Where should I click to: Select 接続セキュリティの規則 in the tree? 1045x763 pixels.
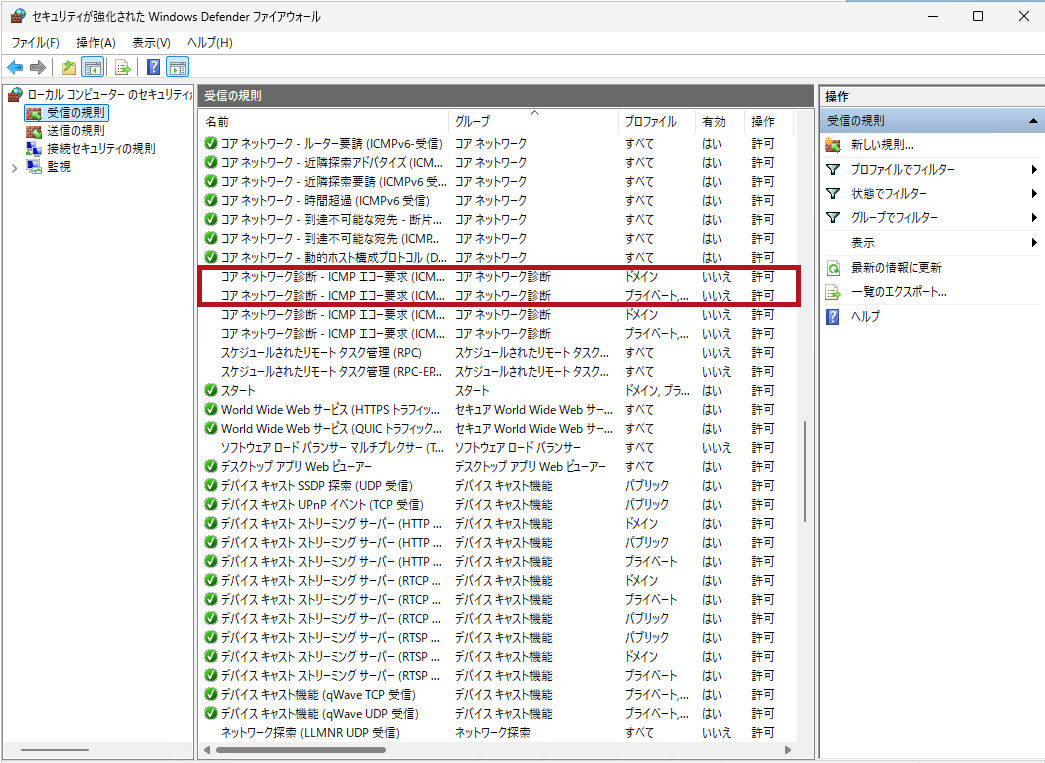click(101, 149)
